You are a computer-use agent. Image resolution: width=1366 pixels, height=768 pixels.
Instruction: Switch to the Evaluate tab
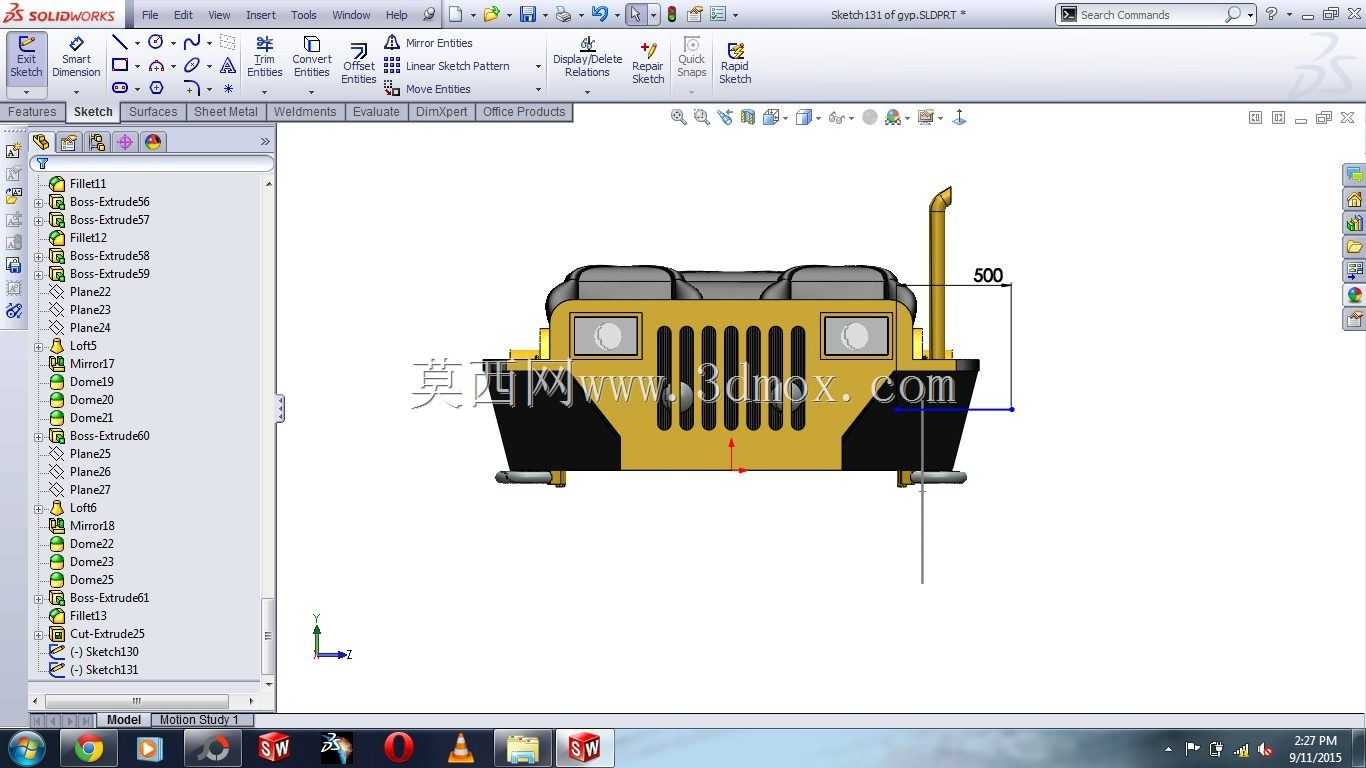(376, 112)
